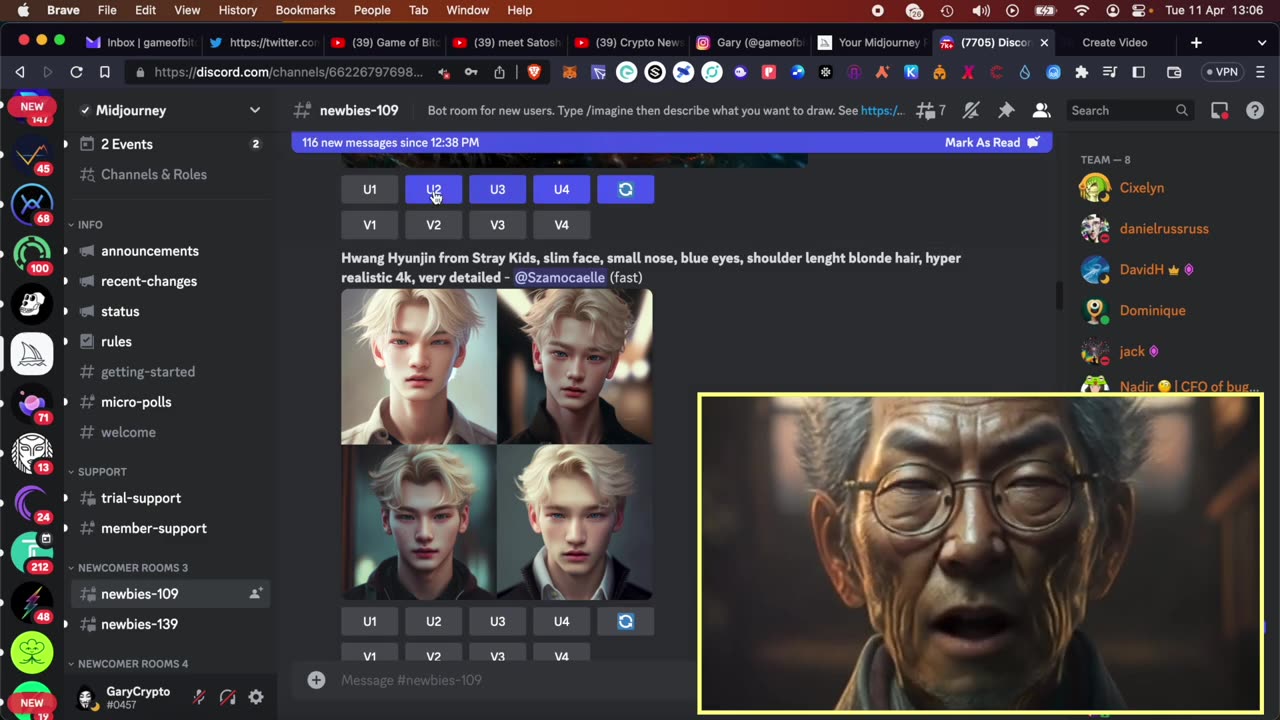The width and height of the screenshot is (1280, 720).
Task: Open Midjourney server dropdown menu
Action: click(x=255, y=110)
